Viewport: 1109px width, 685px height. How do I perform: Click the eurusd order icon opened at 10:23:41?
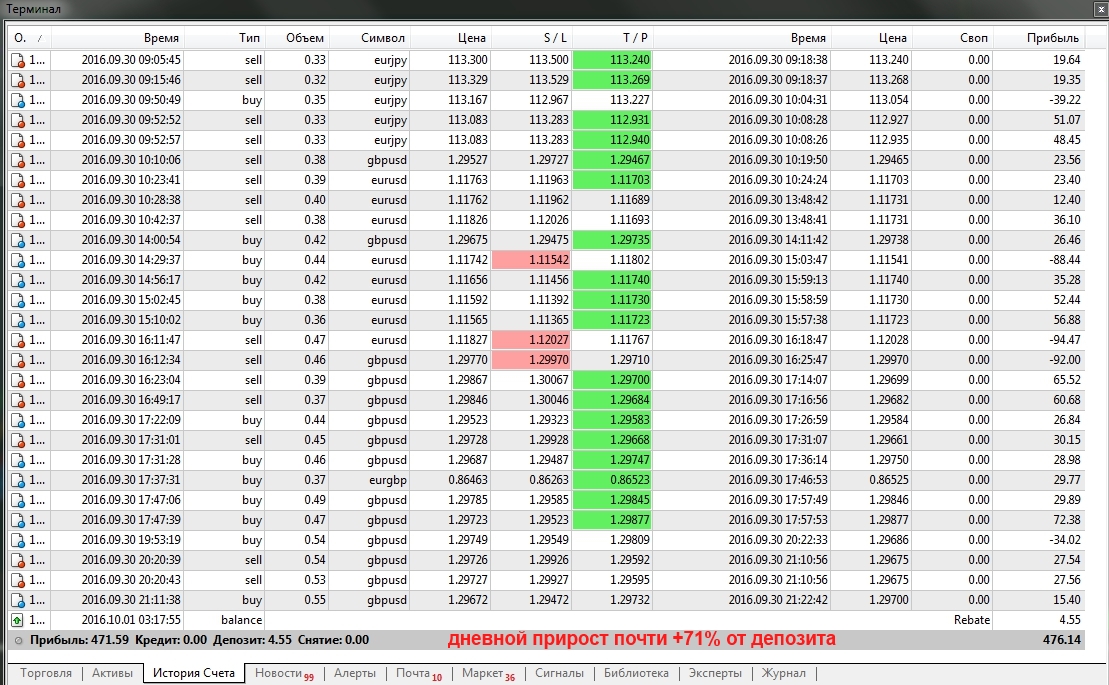pos(18,180)
